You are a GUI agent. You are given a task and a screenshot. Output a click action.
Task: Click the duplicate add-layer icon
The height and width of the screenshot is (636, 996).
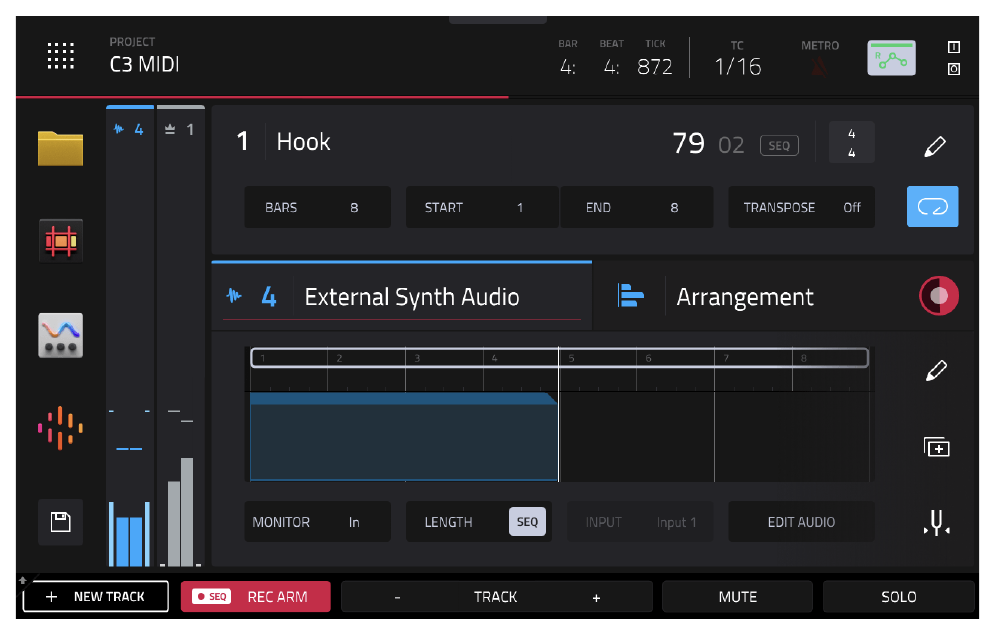point(936,447)
